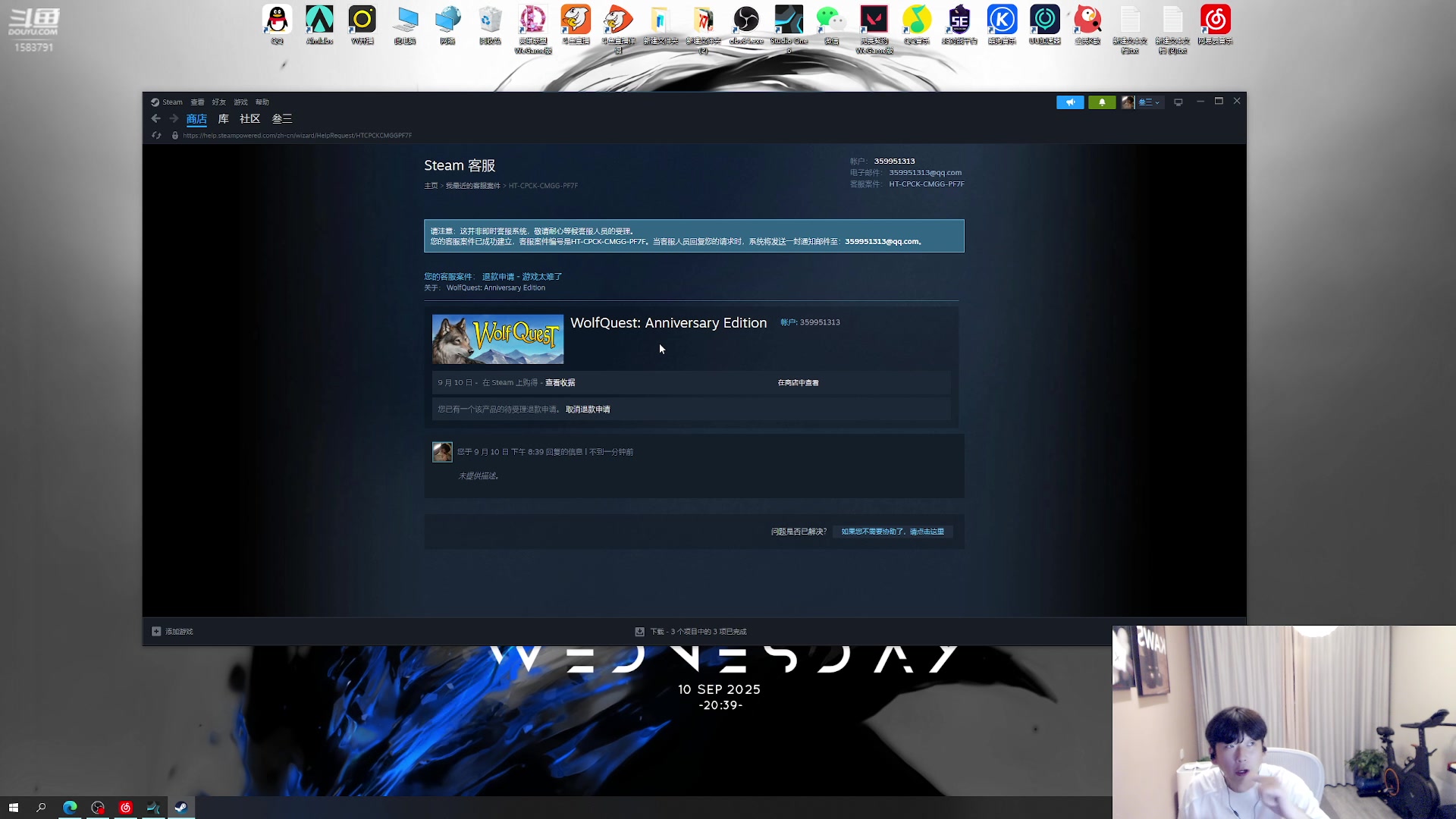1456x819 pixels.
Task: Open the QQ desktop icon
Action: click(278, 24)
